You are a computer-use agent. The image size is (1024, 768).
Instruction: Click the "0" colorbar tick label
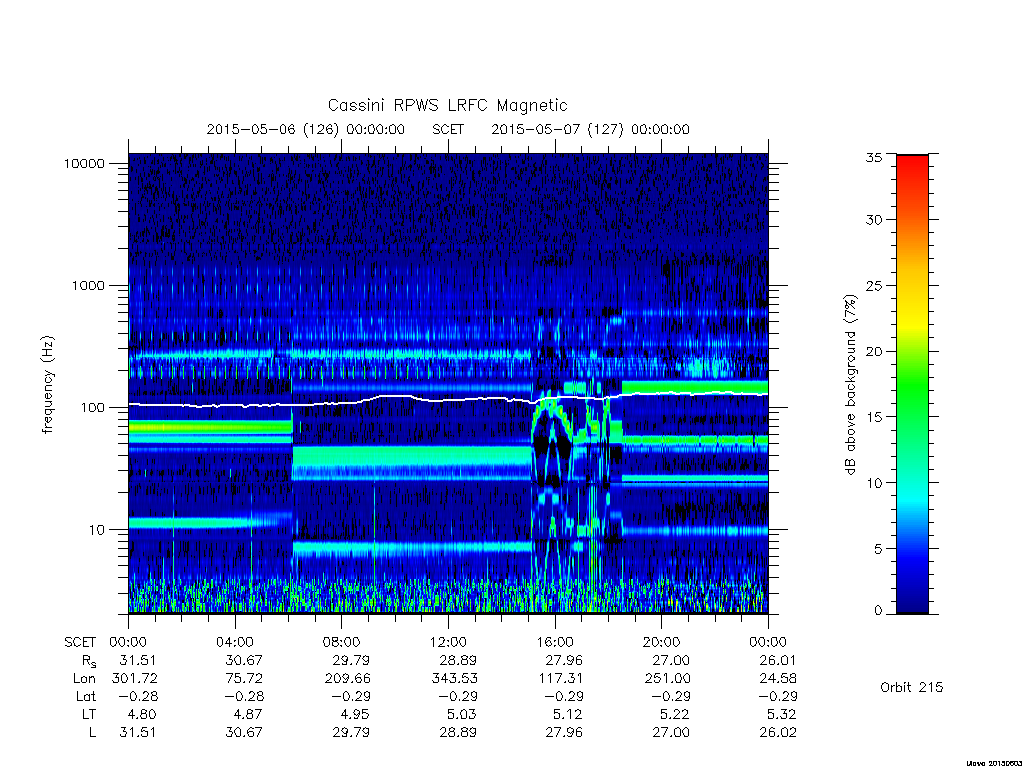click(878, 611)
